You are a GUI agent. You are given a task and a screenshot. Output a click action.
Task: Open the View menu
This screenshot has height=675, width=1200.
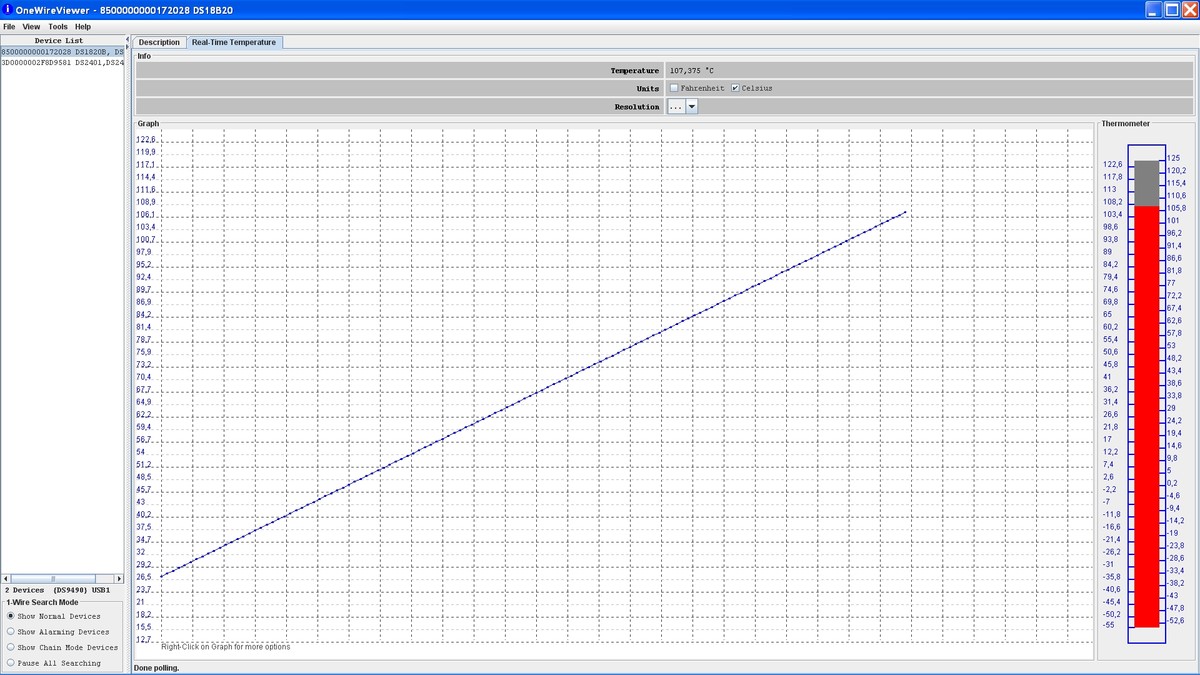point(32,26)
